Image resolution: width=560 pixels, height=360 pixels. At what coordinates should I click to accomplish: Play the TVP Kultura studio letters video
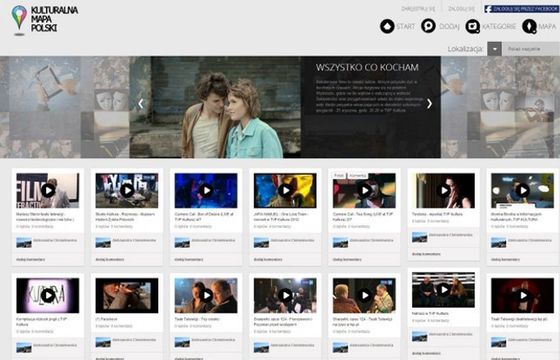[127, 190]
